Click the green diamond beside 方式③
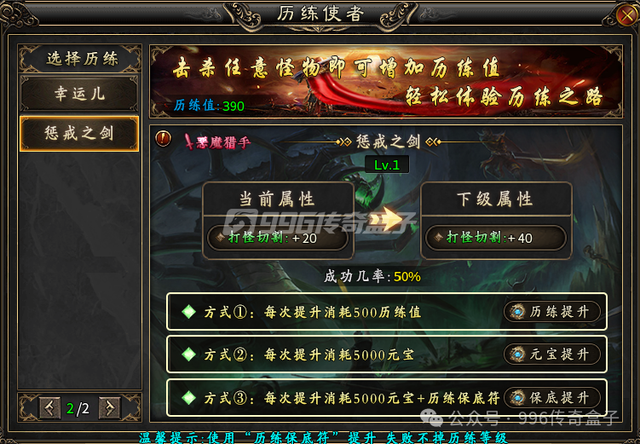The height and width of the screenshot is (444, 640). click(x=189, y=397)
